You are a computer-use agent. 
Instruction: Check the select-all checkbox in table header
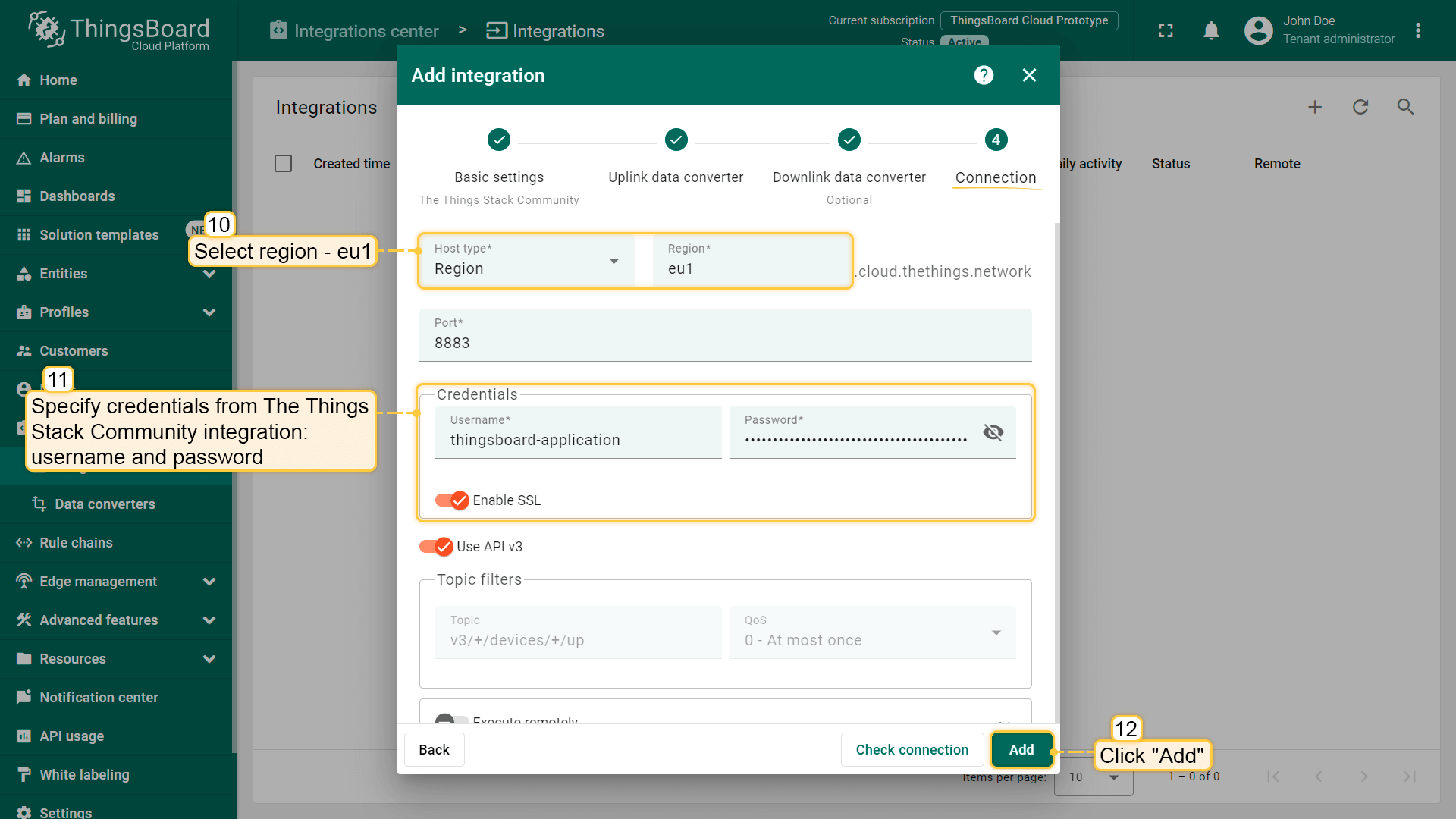pyautogui.click(x=283, y=164)
